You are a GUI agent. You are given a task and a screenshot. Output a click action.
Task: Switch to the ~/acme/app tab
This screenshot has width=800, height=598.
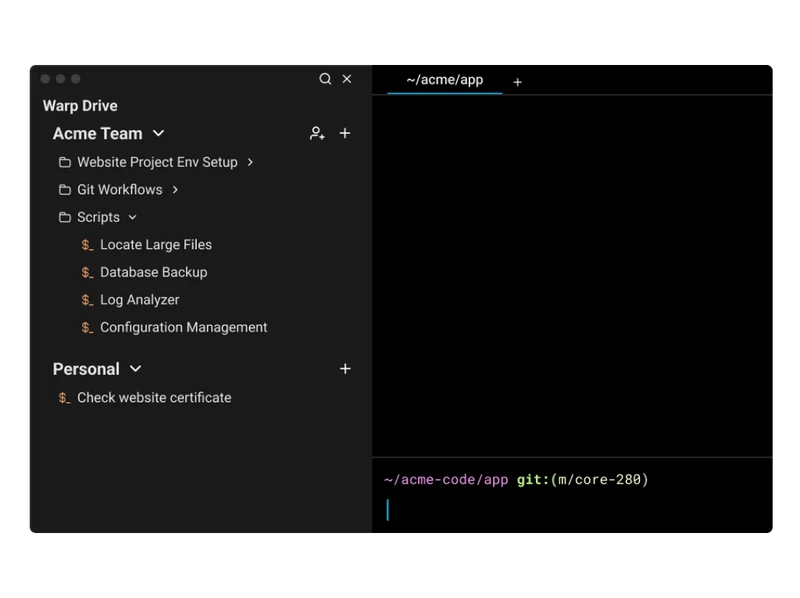coord(444,80)
